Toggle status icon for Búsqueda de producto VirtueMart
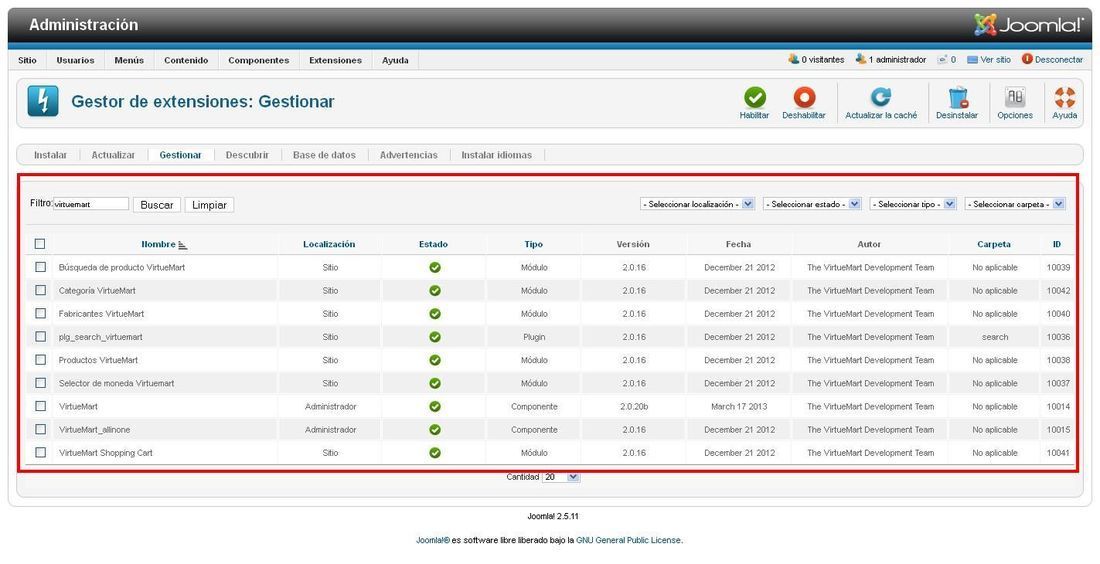This screenshot has width=1100, height=564. point(435,267)
